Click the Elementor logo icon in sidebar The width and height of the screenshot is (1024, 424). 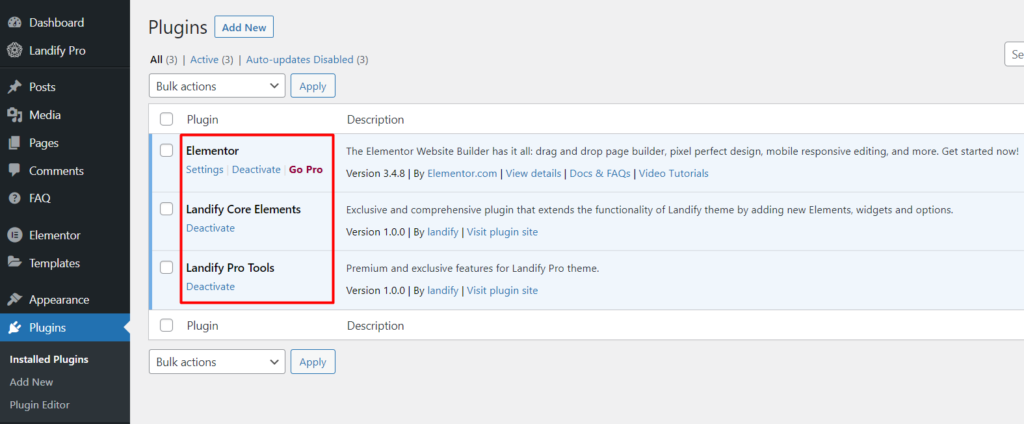(x=14, y=236)
